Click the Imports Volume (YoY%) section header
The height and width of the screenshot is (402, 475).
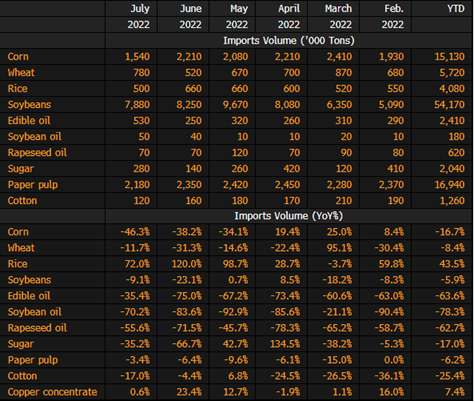pyautogui.click(x=289, y=216)
